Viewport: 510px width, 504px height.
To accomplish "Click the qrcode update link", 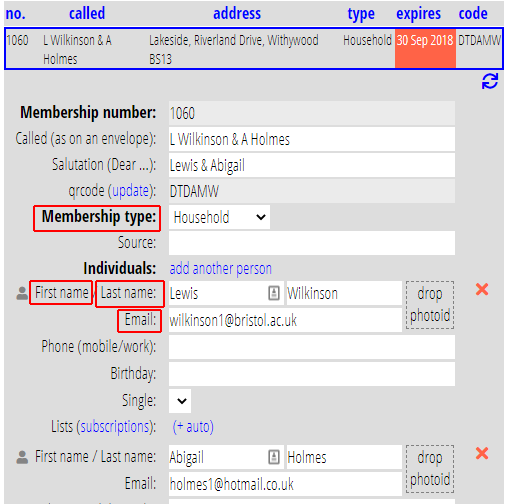I will point(130,191).
